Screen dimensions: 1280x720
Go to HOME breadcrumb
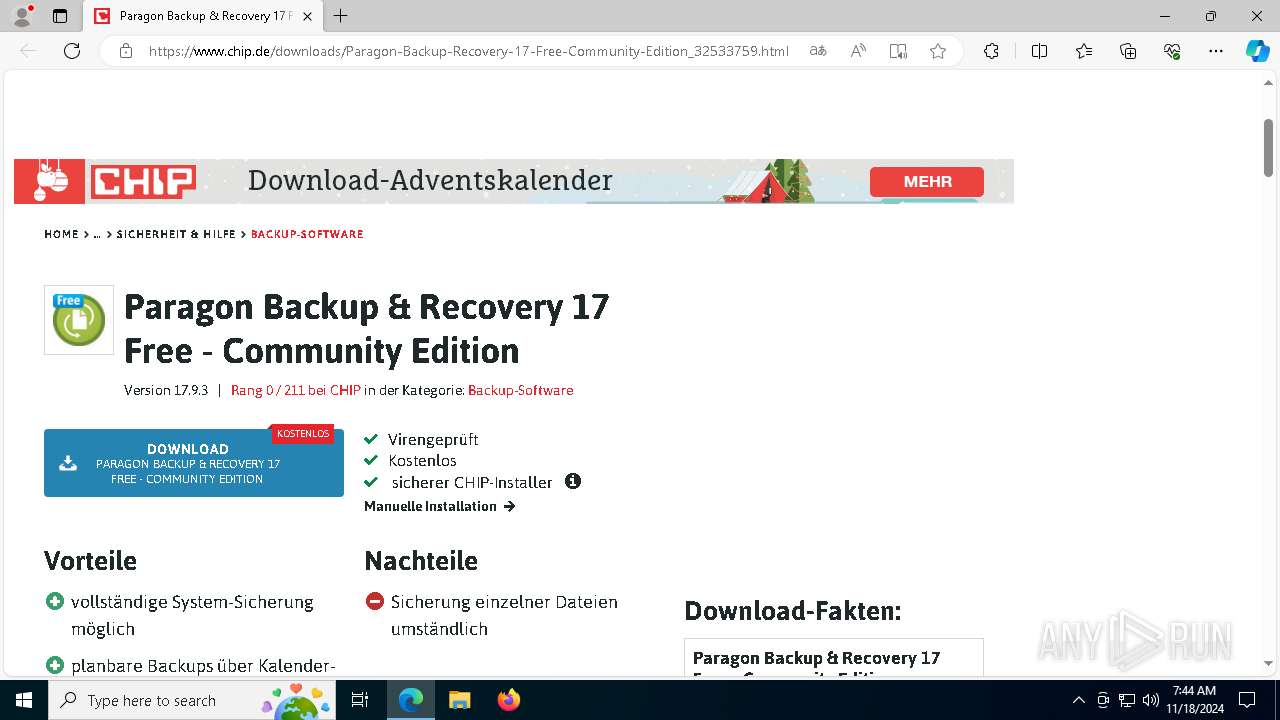tap(61, 234)
